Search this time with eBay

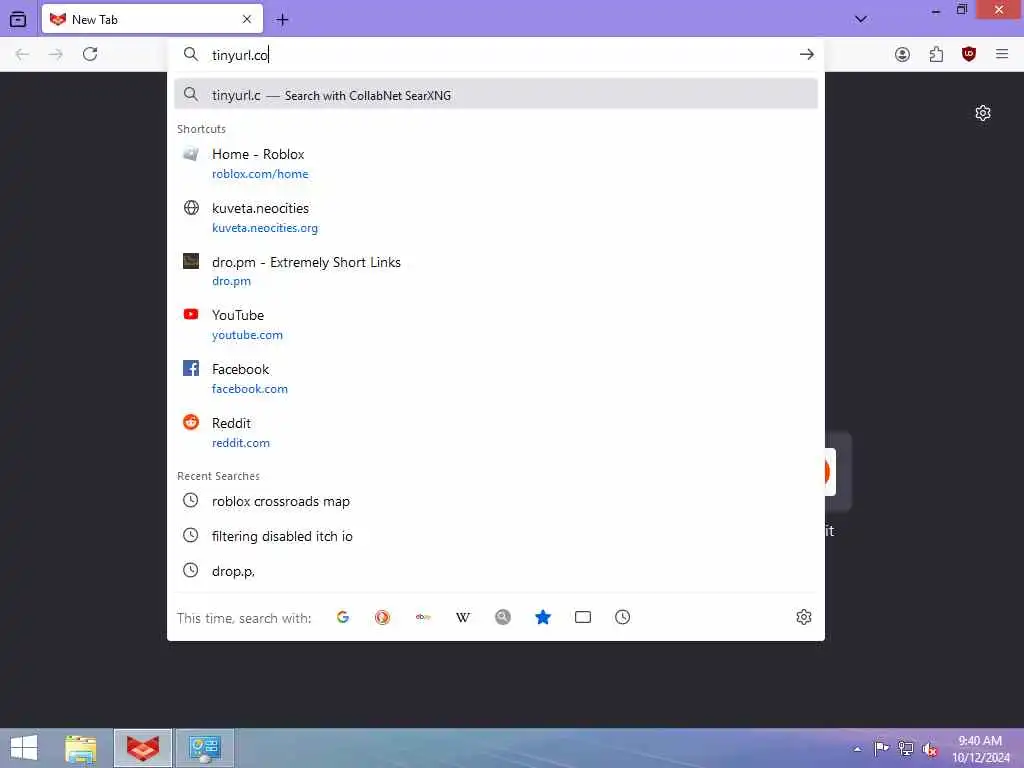423,617
